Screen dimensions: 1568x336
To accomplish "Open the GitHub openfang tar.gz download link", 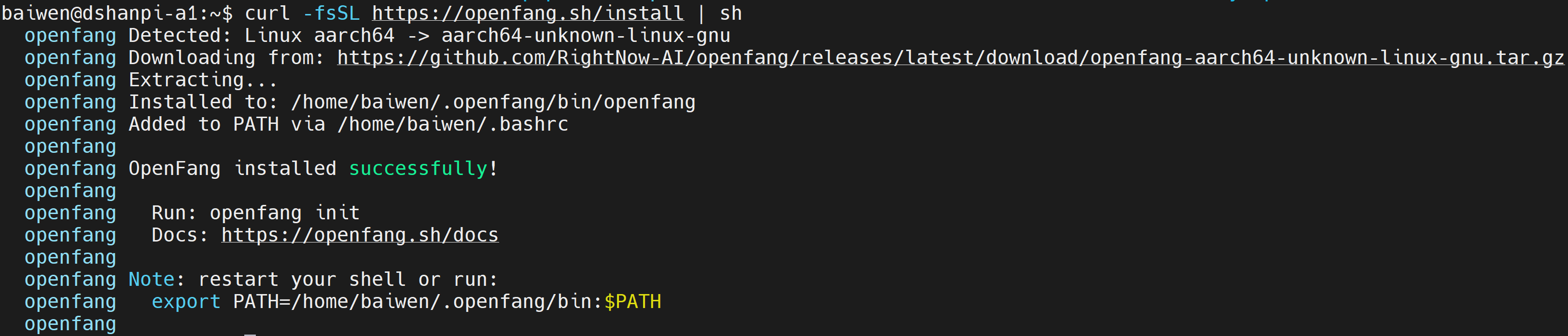I will 950,58.
